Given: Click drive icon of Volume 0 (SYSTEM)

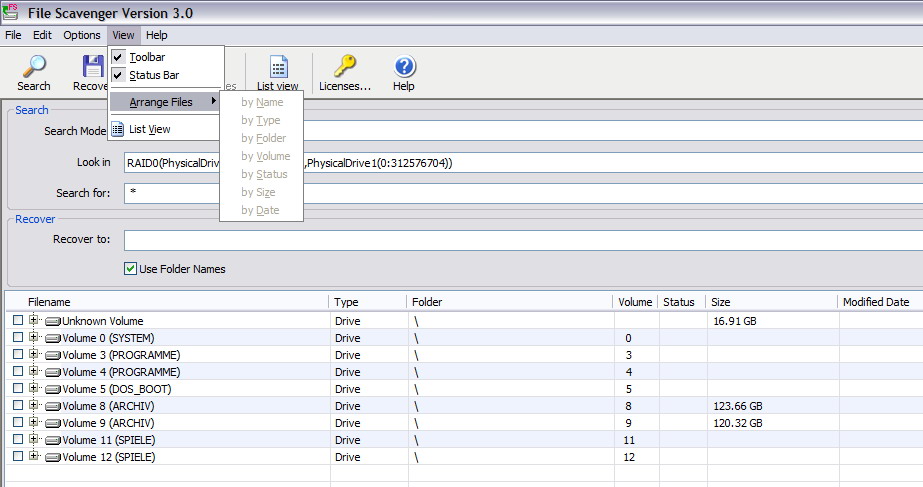Looking at the screenshot, I should [x=53, y=339].
